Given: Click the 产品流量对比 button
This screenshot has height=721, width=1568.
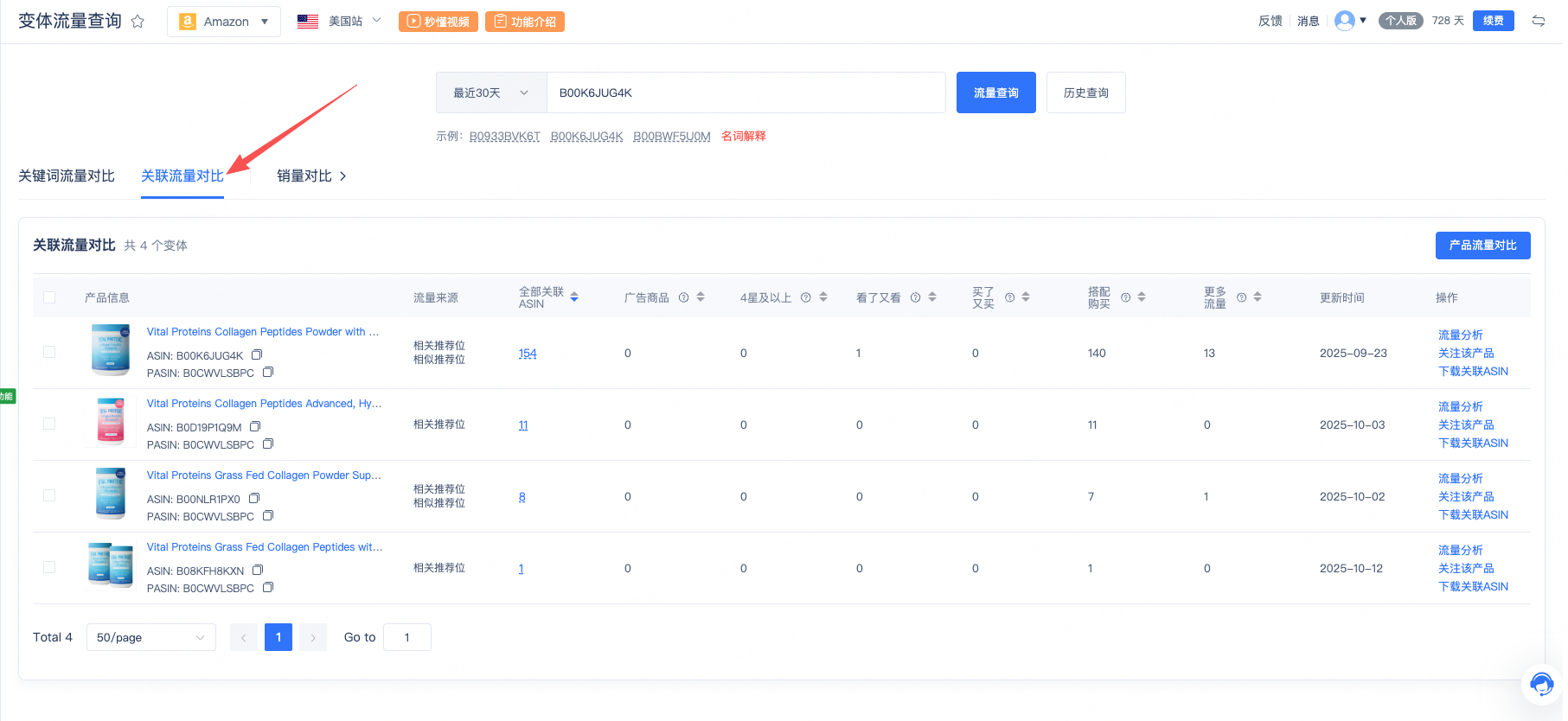Looking at the screenshot, I should pyautogui.click(x=1483, y=246).
